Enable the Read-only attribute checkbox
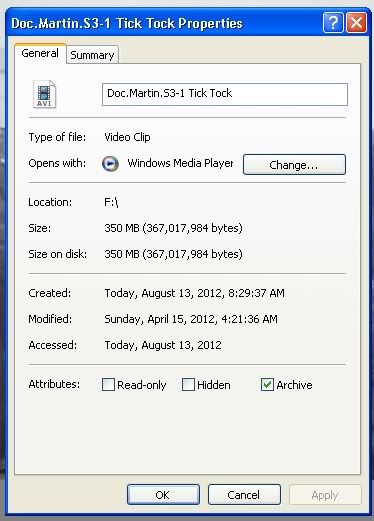Viewport: 374px width, 521px height. pos(108,384)
